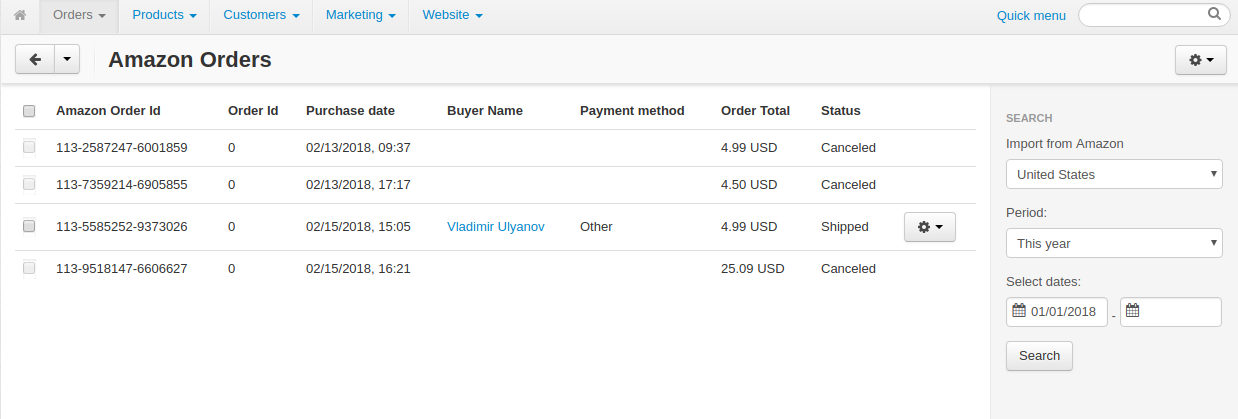Click the back arrow button
Screen dimensions: 1238x419
coord(35,59)
